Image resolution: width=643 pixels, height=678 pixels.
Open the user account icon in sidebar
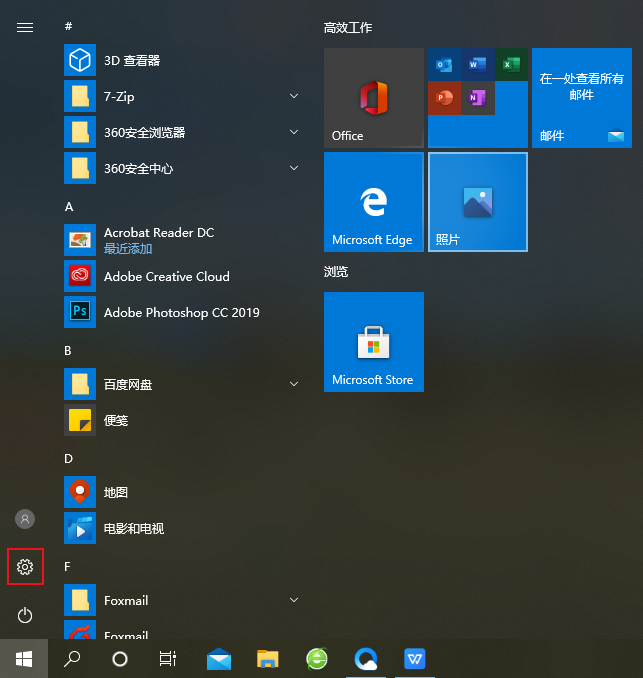[25, 519]
